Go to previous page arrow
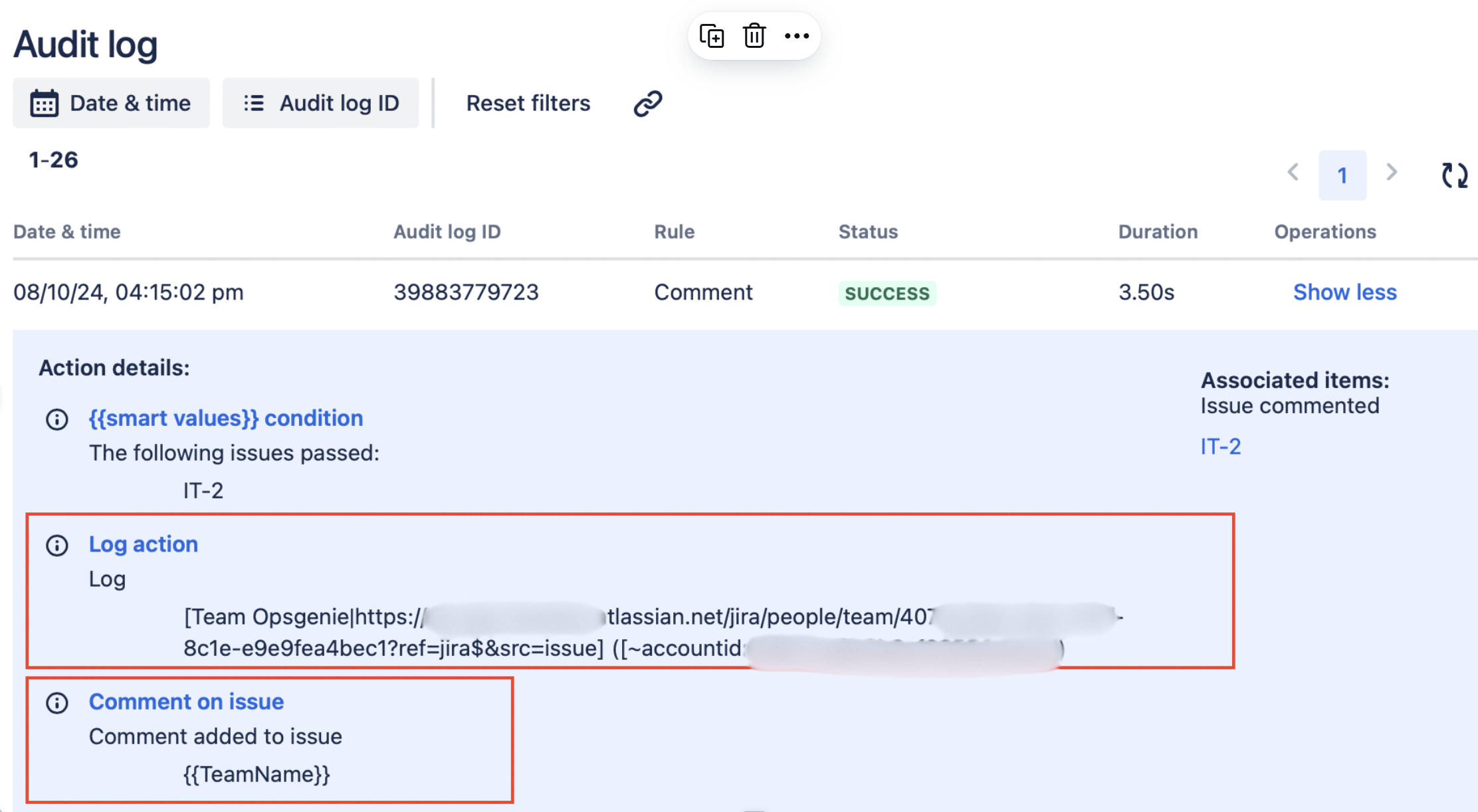Viewport: 1478px width, 812px height. [1293, 173]
